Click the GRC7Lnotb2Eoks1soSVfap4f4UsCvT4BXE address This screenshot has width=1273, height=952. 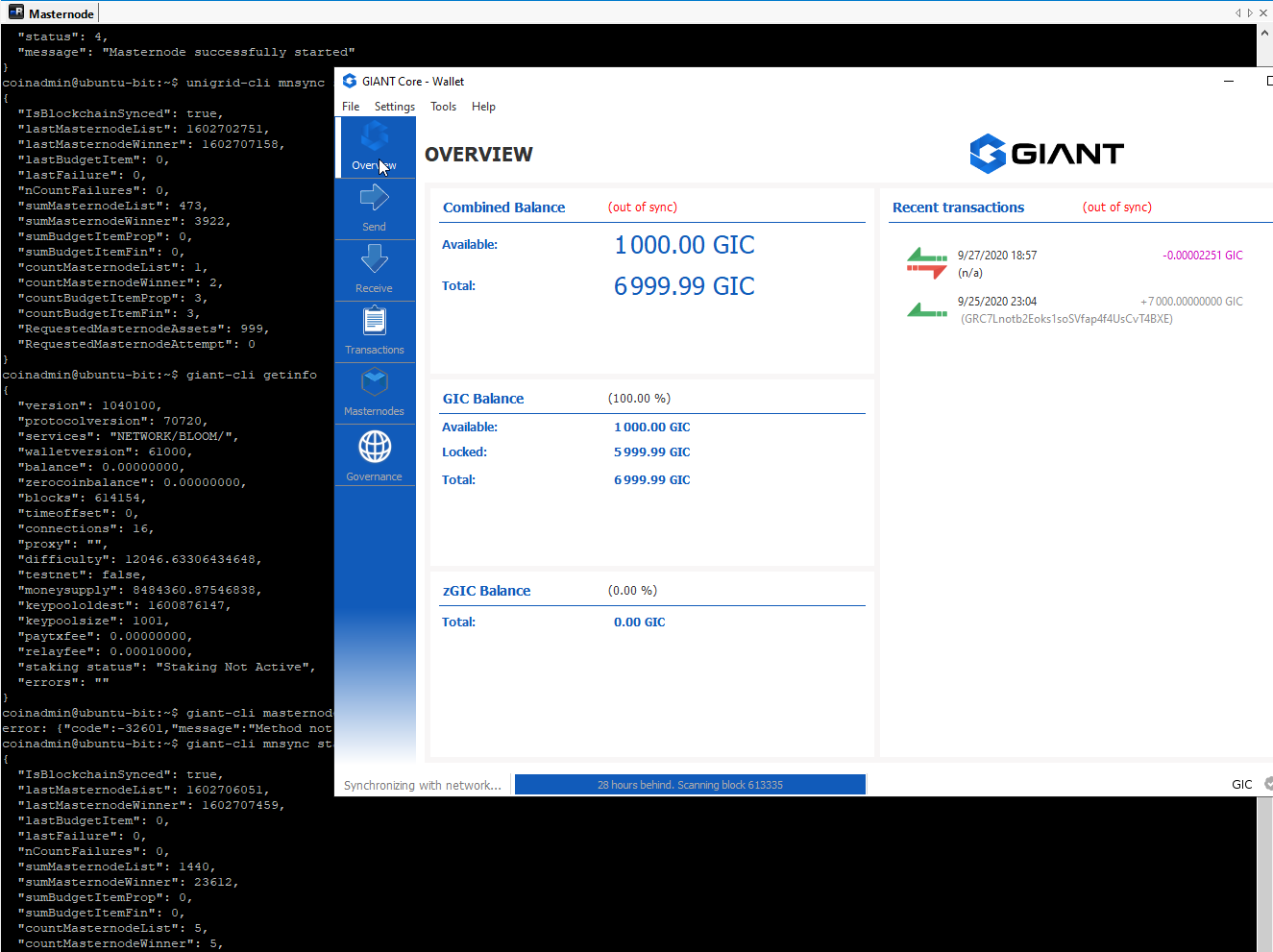pyautogui.click(x=1066, y=319)
